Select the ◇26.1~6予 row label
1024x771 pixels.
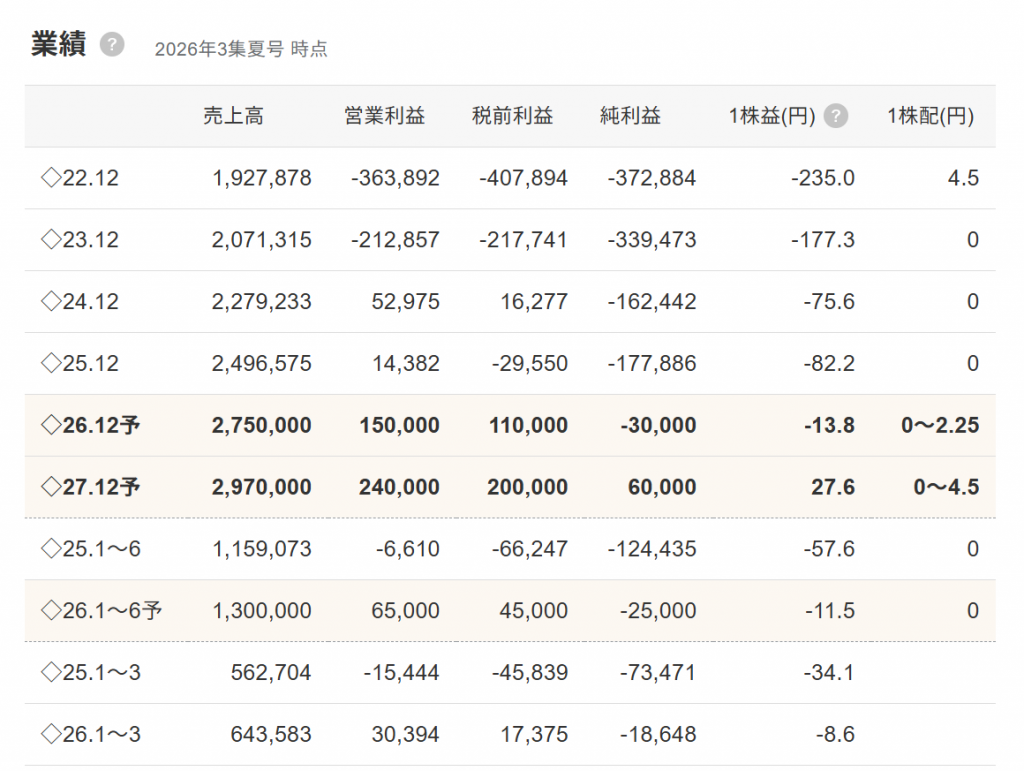101,610
